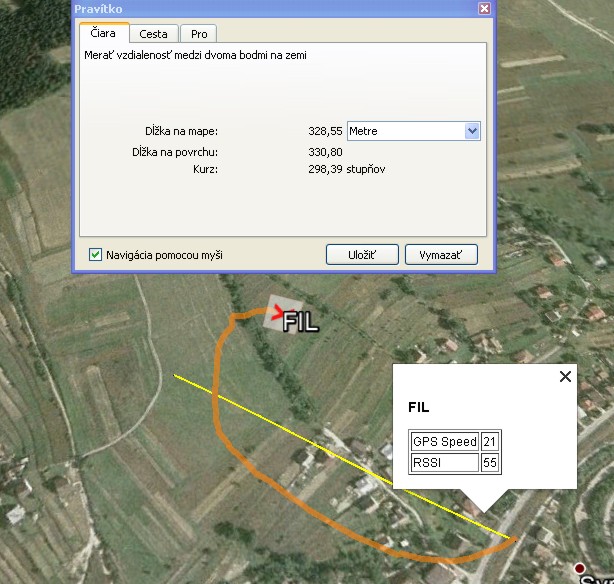Click the GPS Speed value cell
The height and width of the screenshot is (584, 614).
[x=490, y=442]
